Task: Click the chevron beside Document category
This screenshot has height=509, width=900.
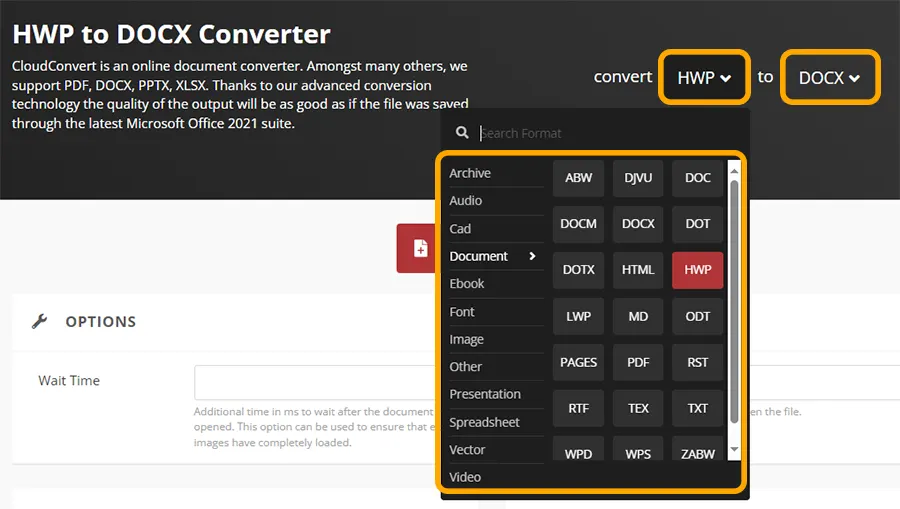Action: pos(532,256)
